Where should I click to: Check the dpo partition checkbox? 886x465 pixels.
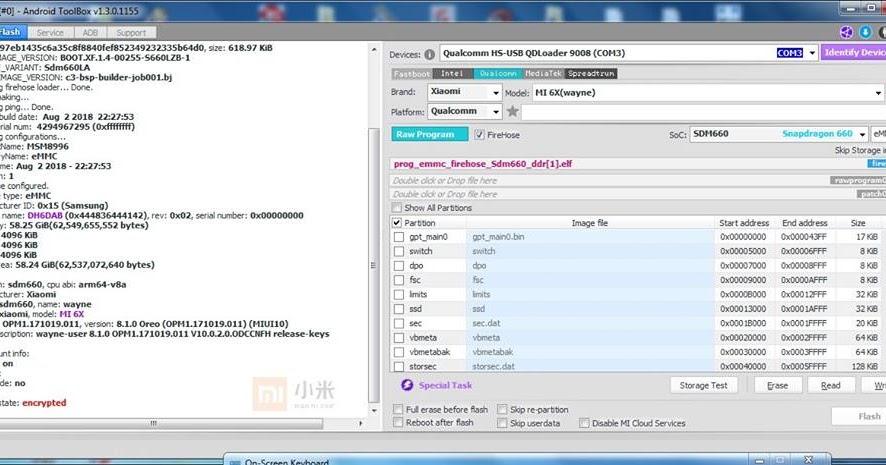coord(399,266)
